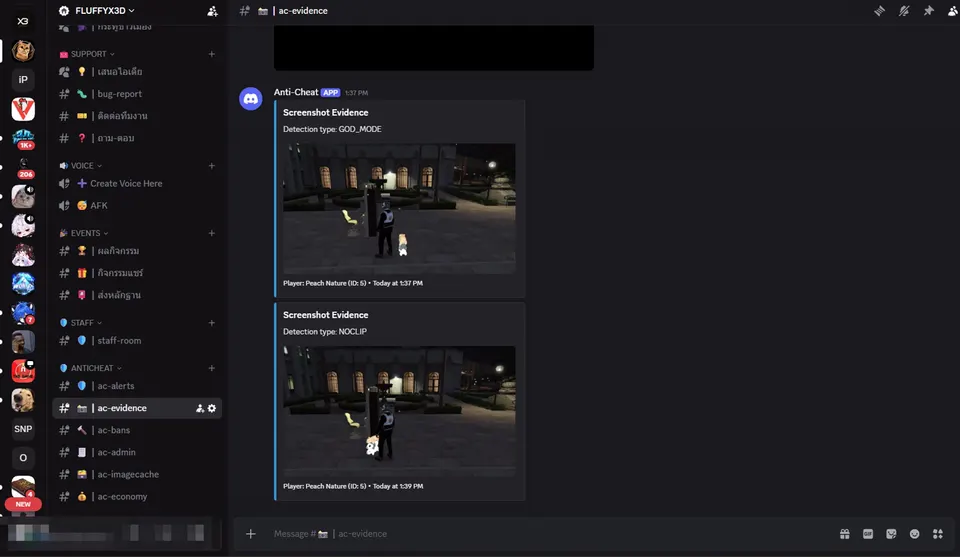Collapse the SUPPORT category

87,54
